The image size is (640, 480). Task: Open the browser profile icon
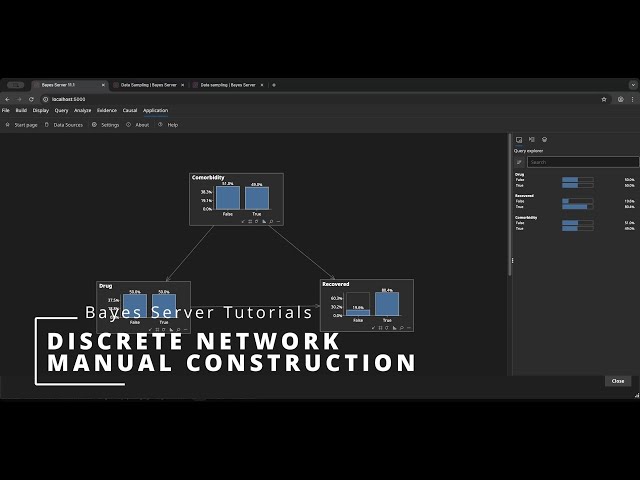tap(620, 99)
